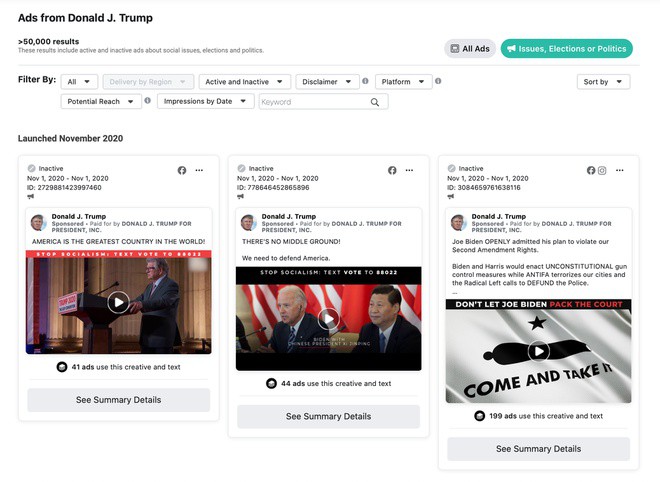Play the Come and Take It video
The image size is (660, 482).
click(x=538, y=351)
